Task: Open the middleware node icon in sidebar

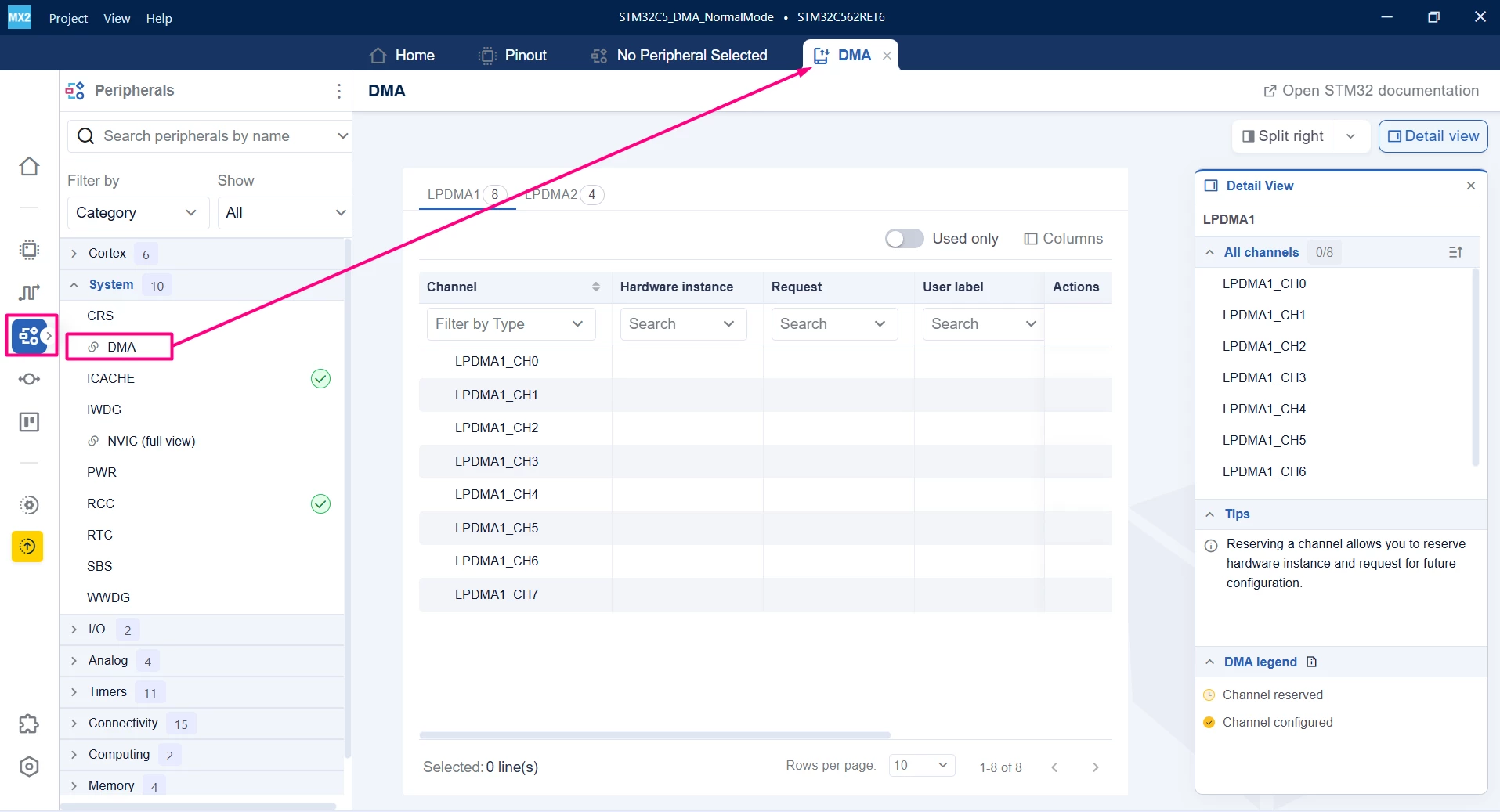Action: [29, 379]
